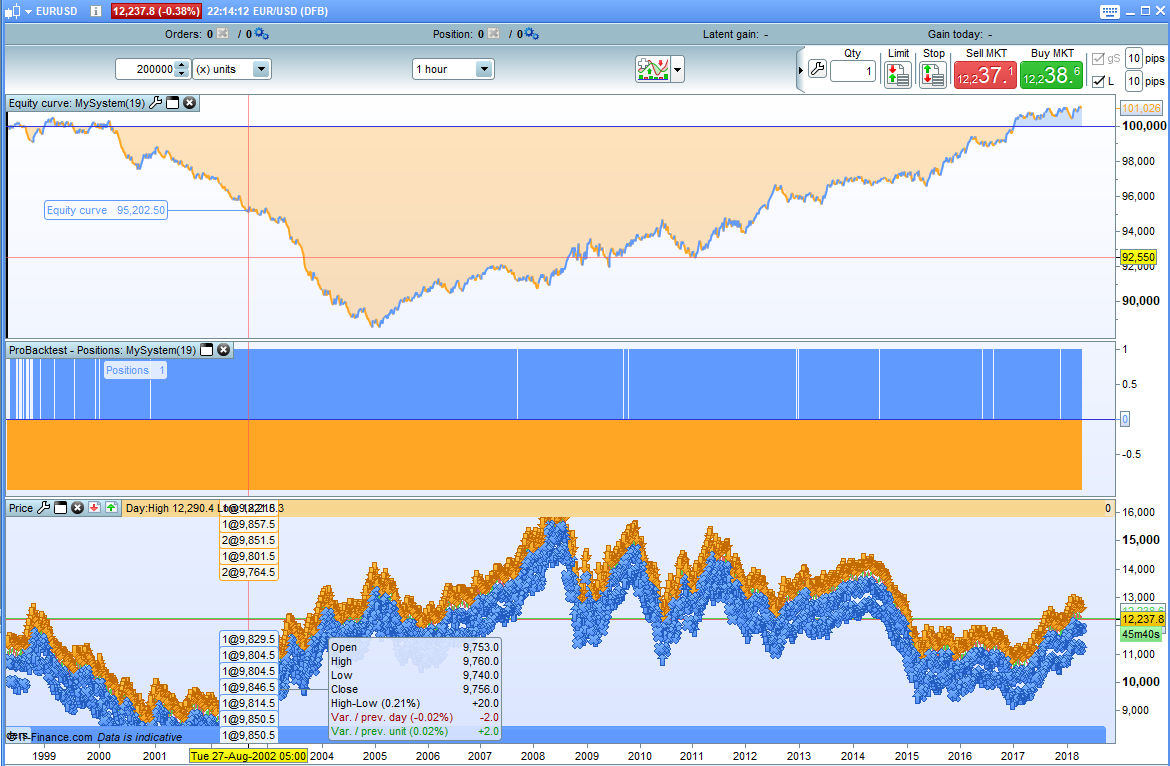The height and width of the screenshot is (766, 1170).
Task: Click the 1@9,846.5 order label
Action: click(248, 687)
